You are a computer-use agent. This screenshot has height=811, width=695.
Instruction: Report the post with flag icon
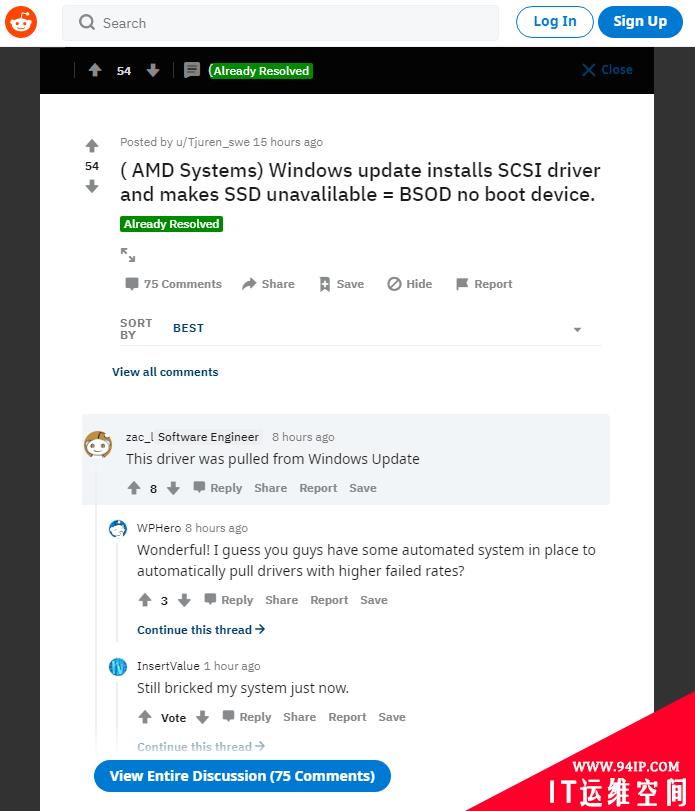pos(484,284)
